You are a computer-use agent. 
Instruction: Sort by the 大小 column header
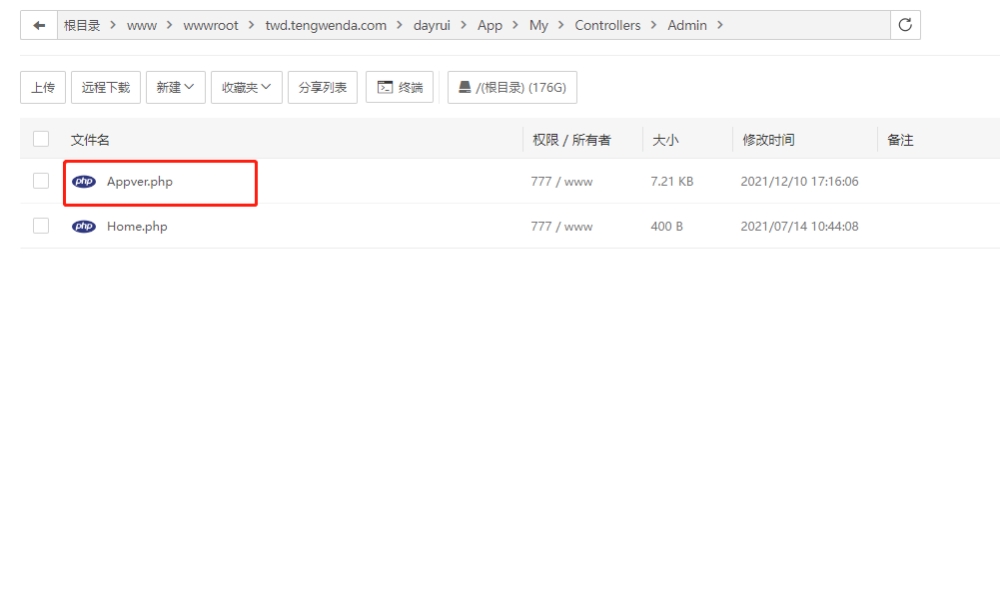(665, 140)
